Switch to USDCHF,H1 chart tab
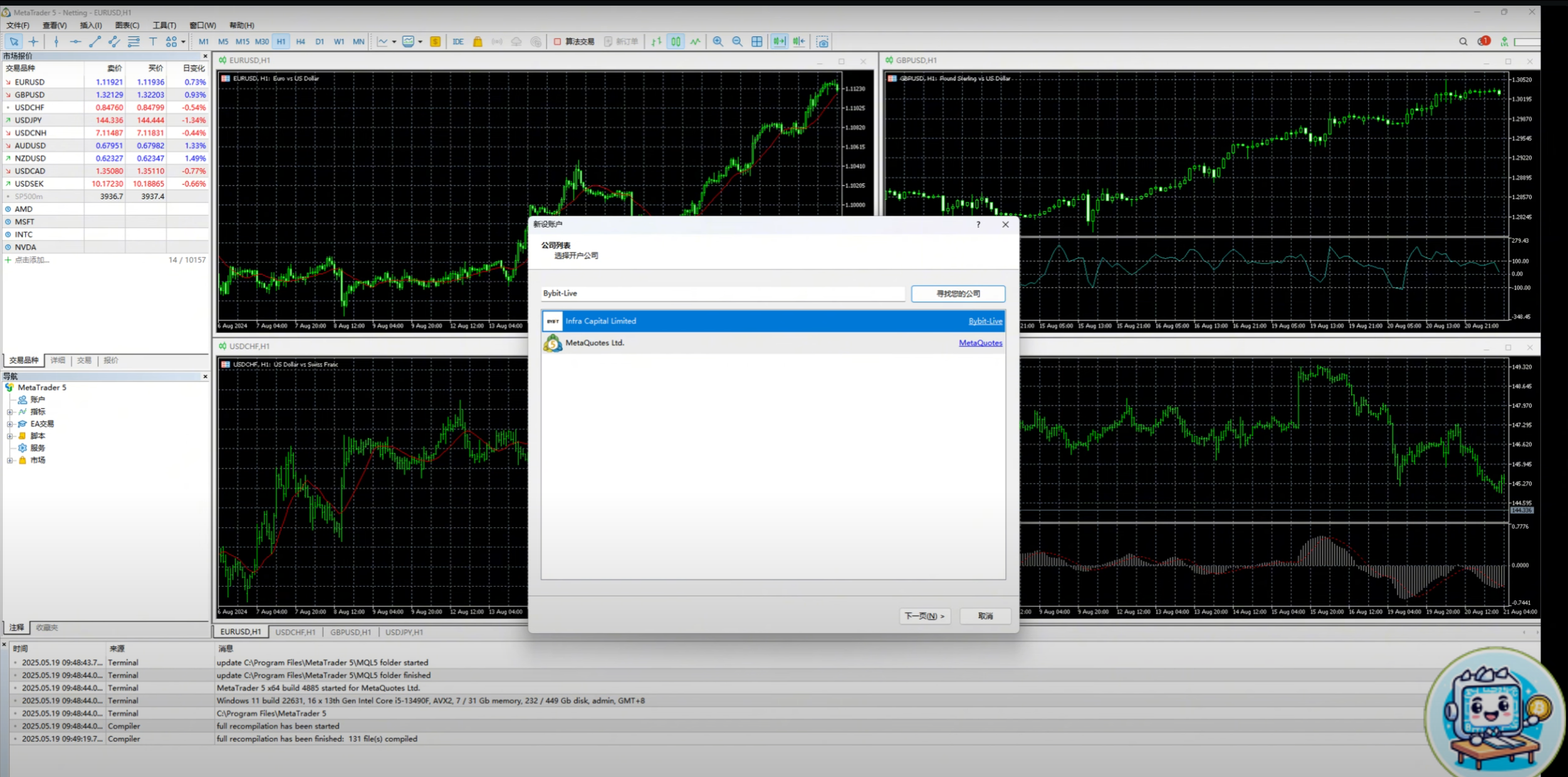 296,632
